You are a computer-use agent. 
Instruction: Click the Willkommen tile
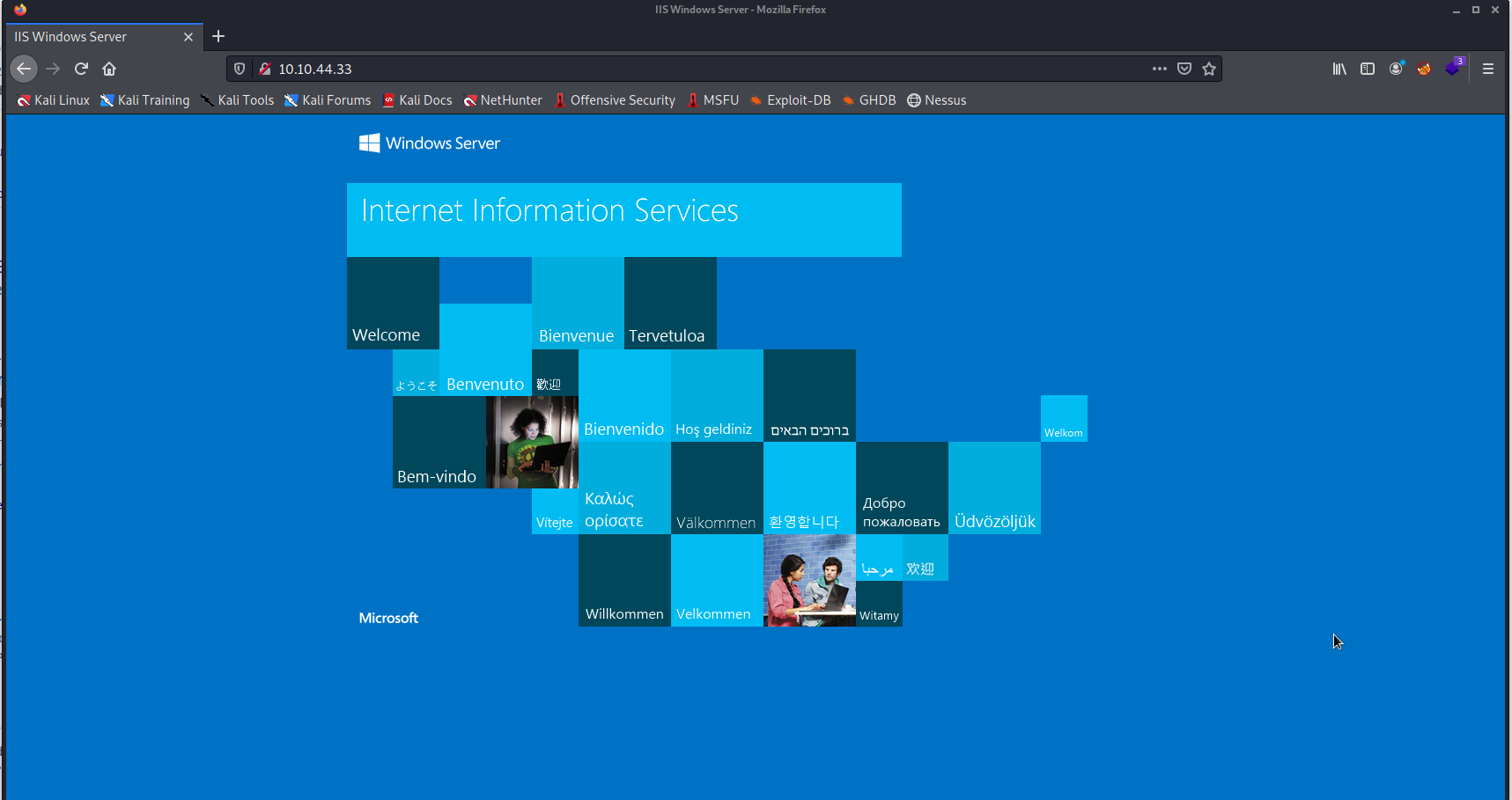[x=624, y=580]
